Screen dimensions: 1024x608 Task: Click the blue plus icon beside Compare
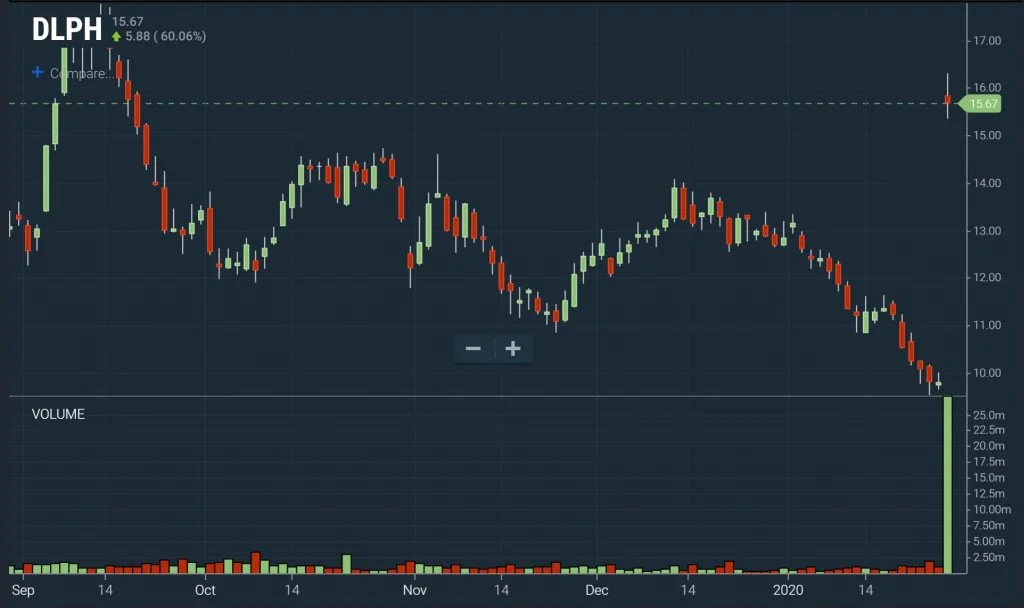pyautogui.click(x=38, y=72)
